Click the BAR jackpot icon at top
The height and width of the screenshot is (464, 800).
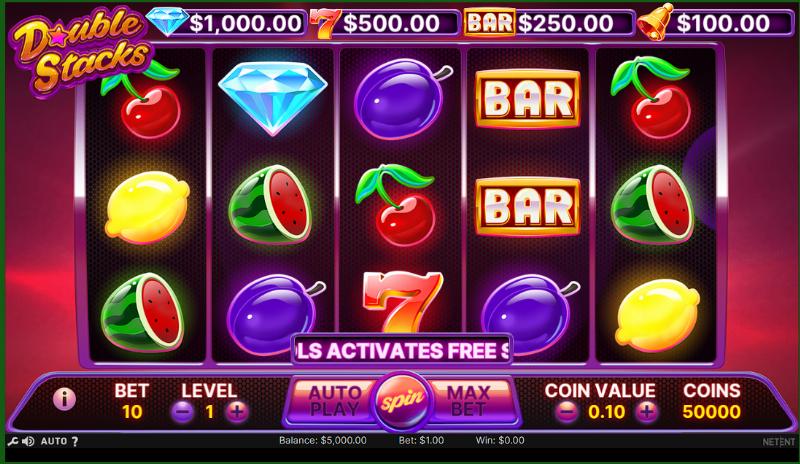(489, 23)
